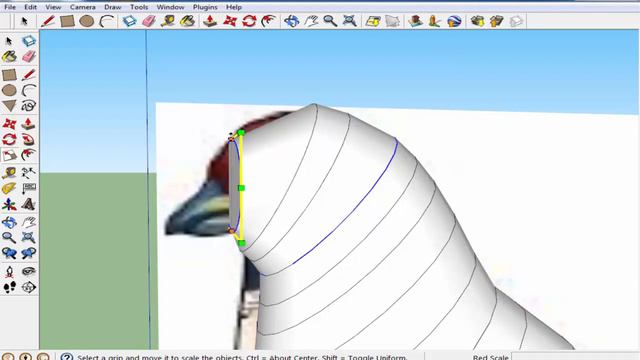Click Make Component in the left toolbar

point(29,41)
